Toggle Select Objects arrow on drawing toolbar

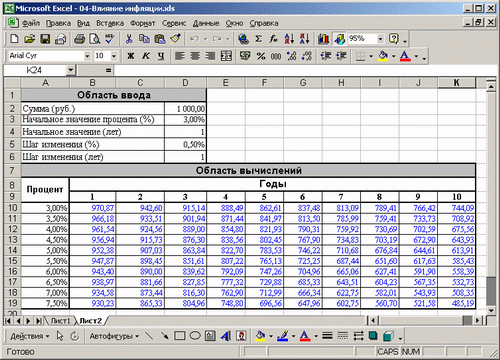[x=60, y=336]
